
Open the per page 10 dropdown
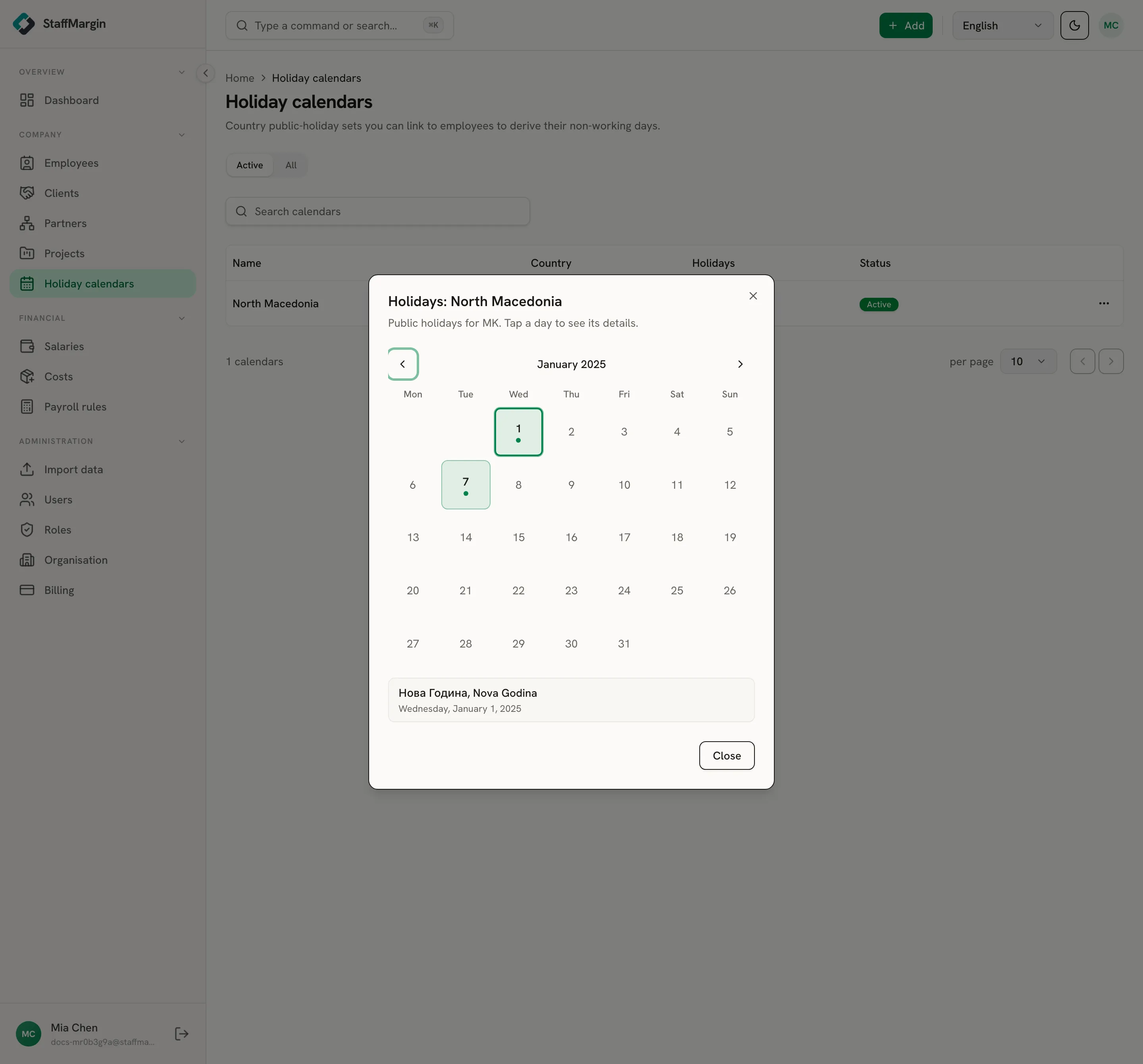tap(1028, 361)
